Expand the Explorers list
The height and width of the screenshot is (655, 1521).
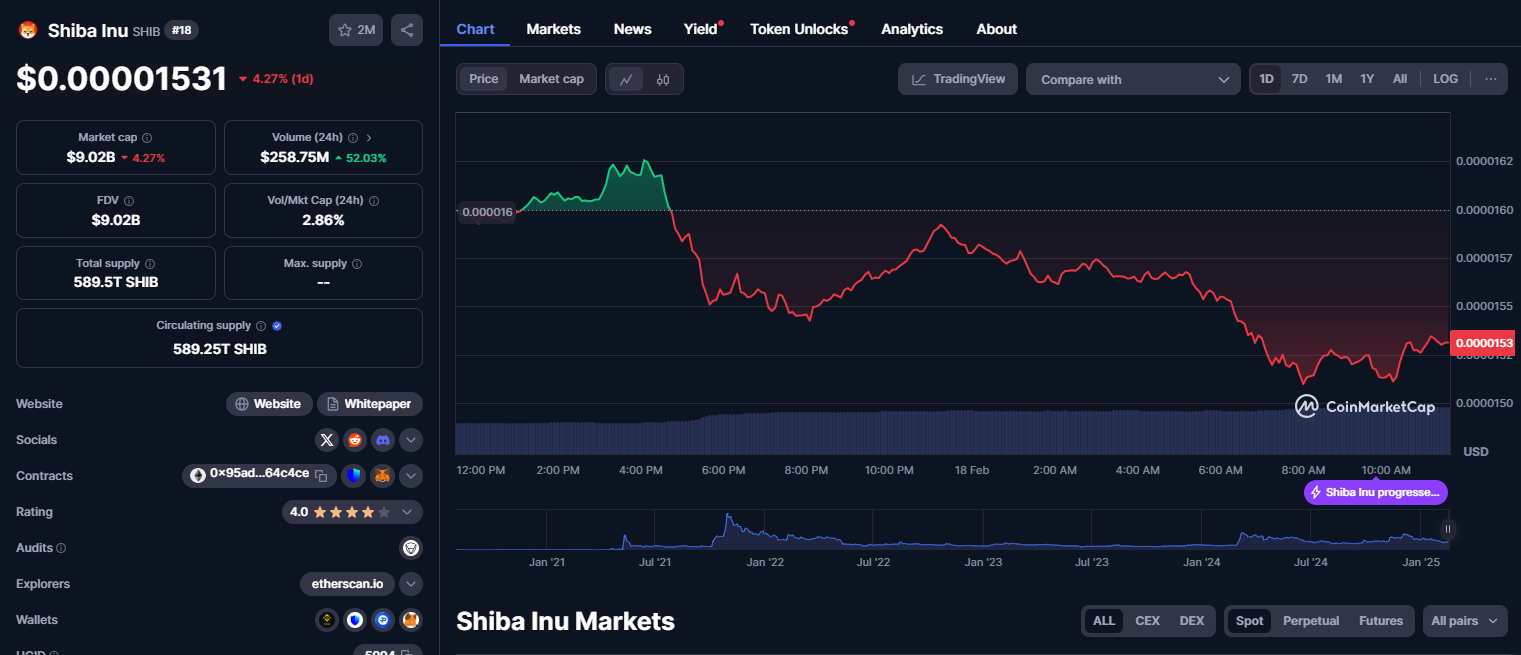tap(411, 584)
